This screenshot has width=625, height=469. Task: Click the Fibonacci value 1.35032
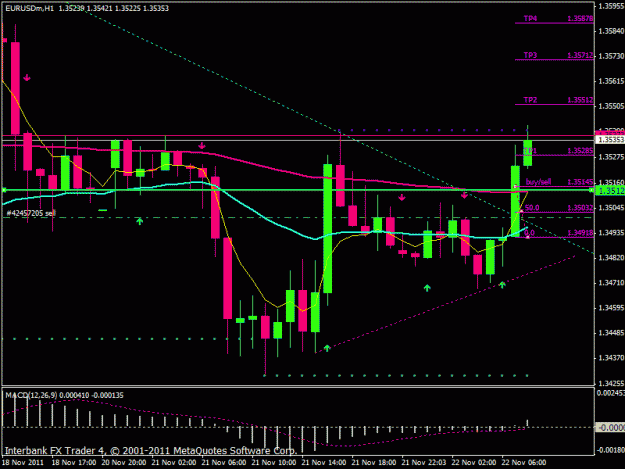tap(580, 208)
